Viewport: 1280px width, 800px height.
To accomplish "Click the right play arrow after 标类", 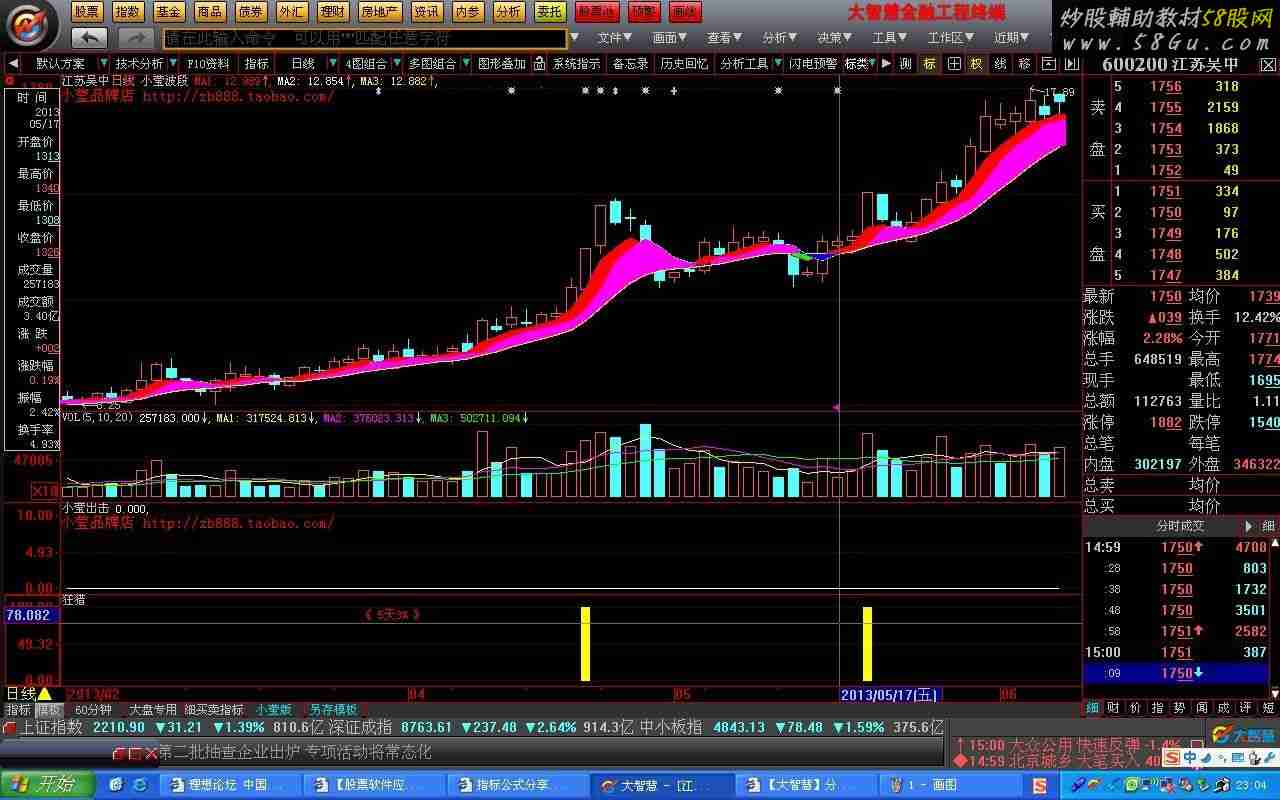I will pos(886,63).
